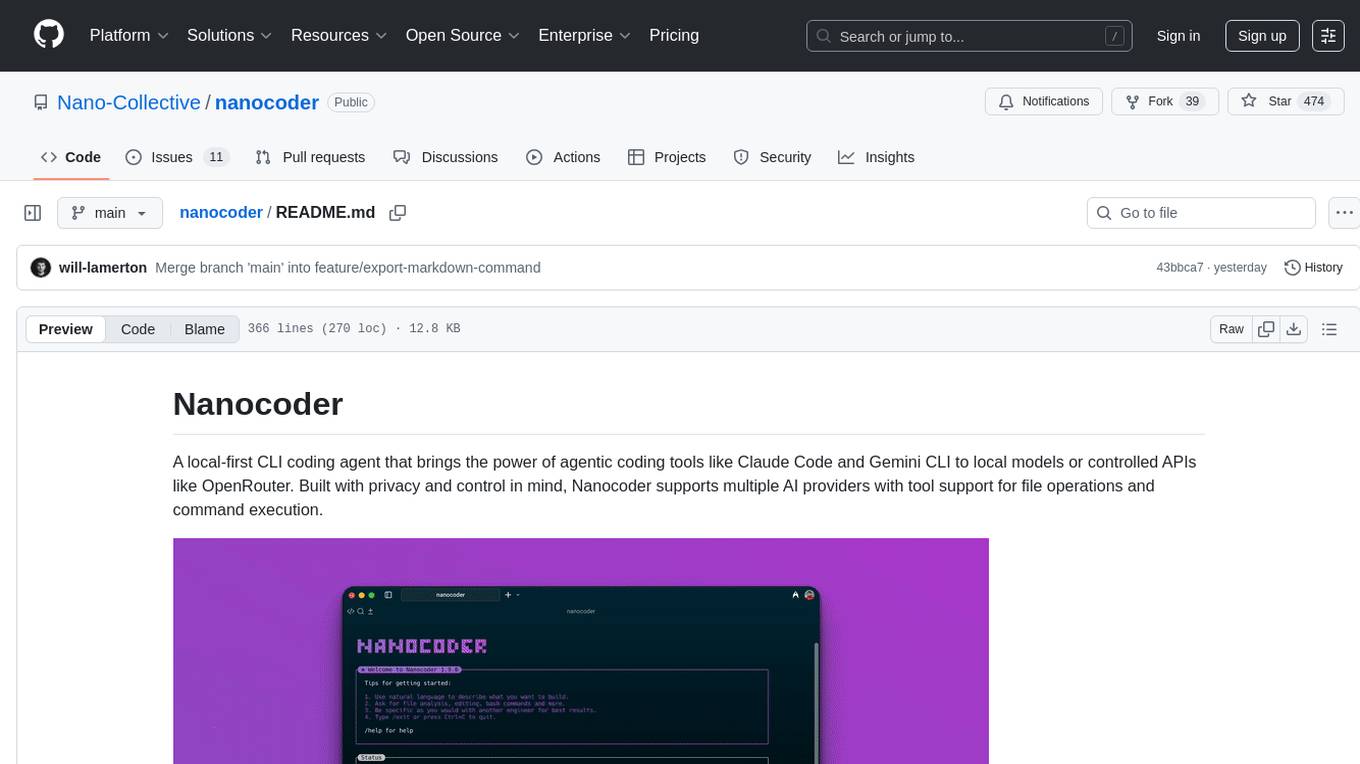The height and width of the screenshot is (764, 1360).
Task: Click the Nanocoder heading
Action: point(258,404)
